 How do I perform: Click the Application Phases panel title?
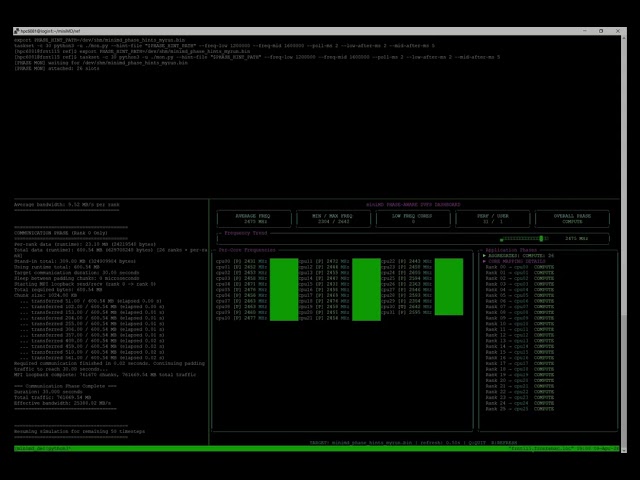click(511, 250)
